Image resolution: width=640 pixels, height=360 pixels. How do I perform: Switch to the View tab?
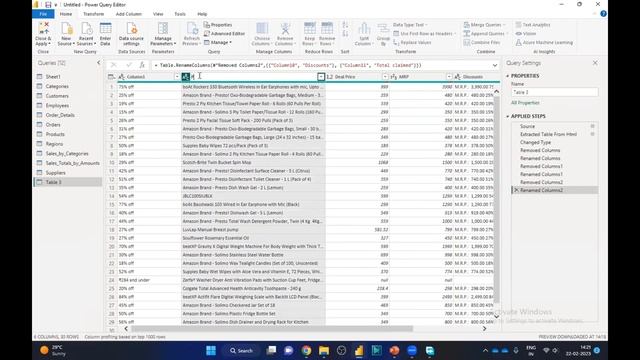(158, 14)
